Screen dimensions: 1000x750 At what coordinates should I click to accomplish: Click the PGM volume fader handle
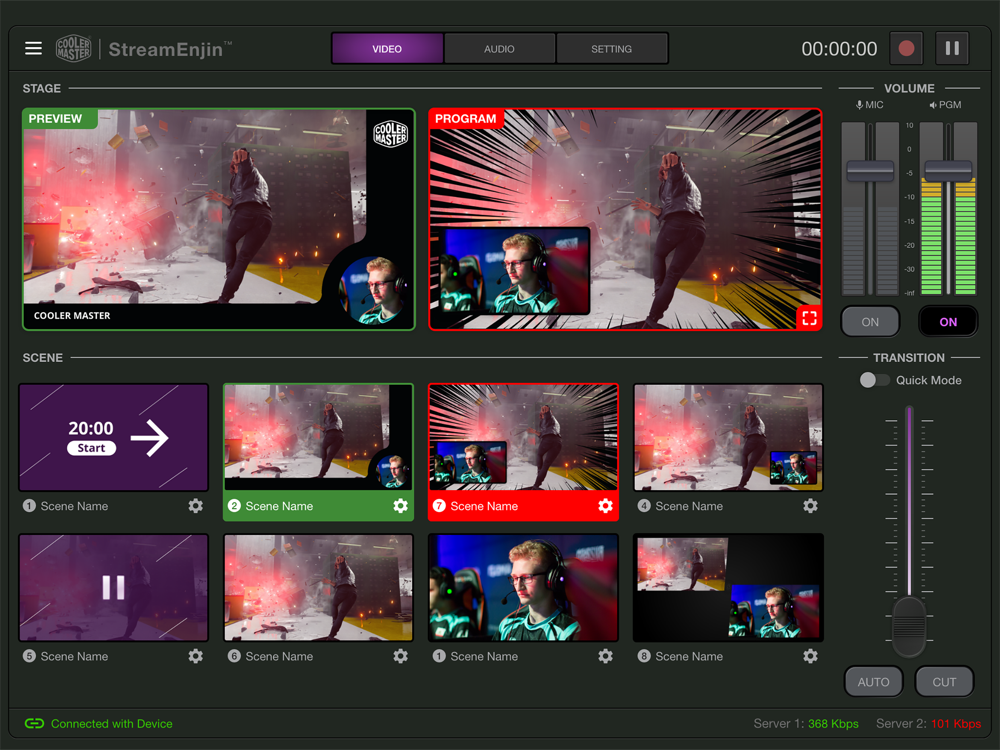[x=948, y=171]
